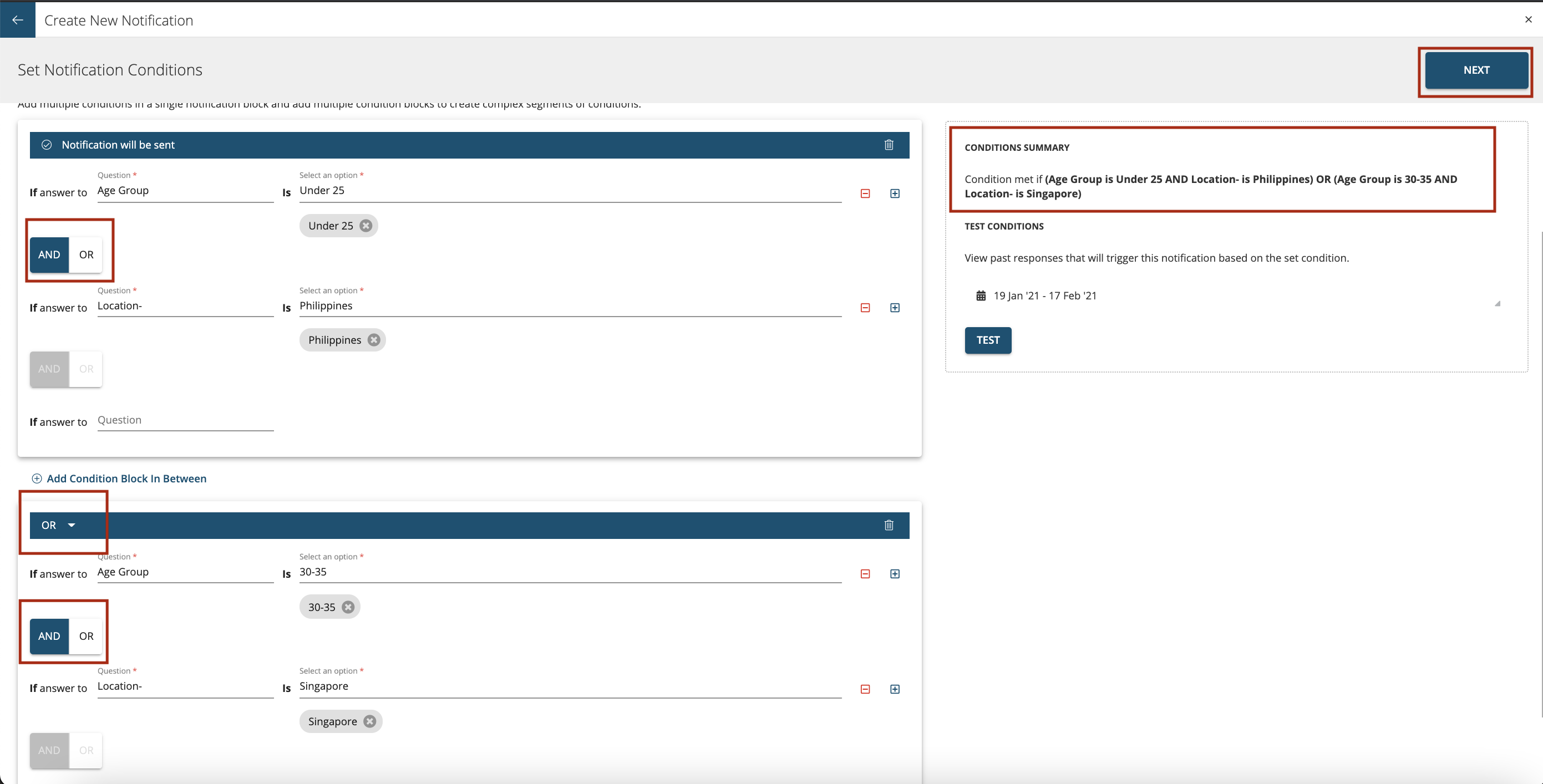The height and width of the screenshot is (784, 1543).
Task: Open the Under 25 option selector
Action: click(570, 191)
